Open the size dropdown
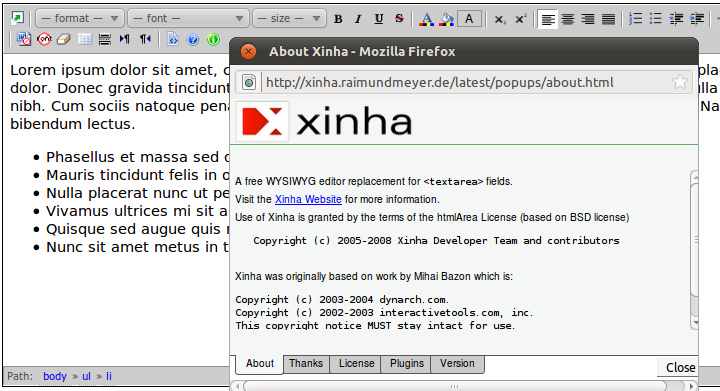This screenshot has height=391, width=720. (x=289, y=18)
